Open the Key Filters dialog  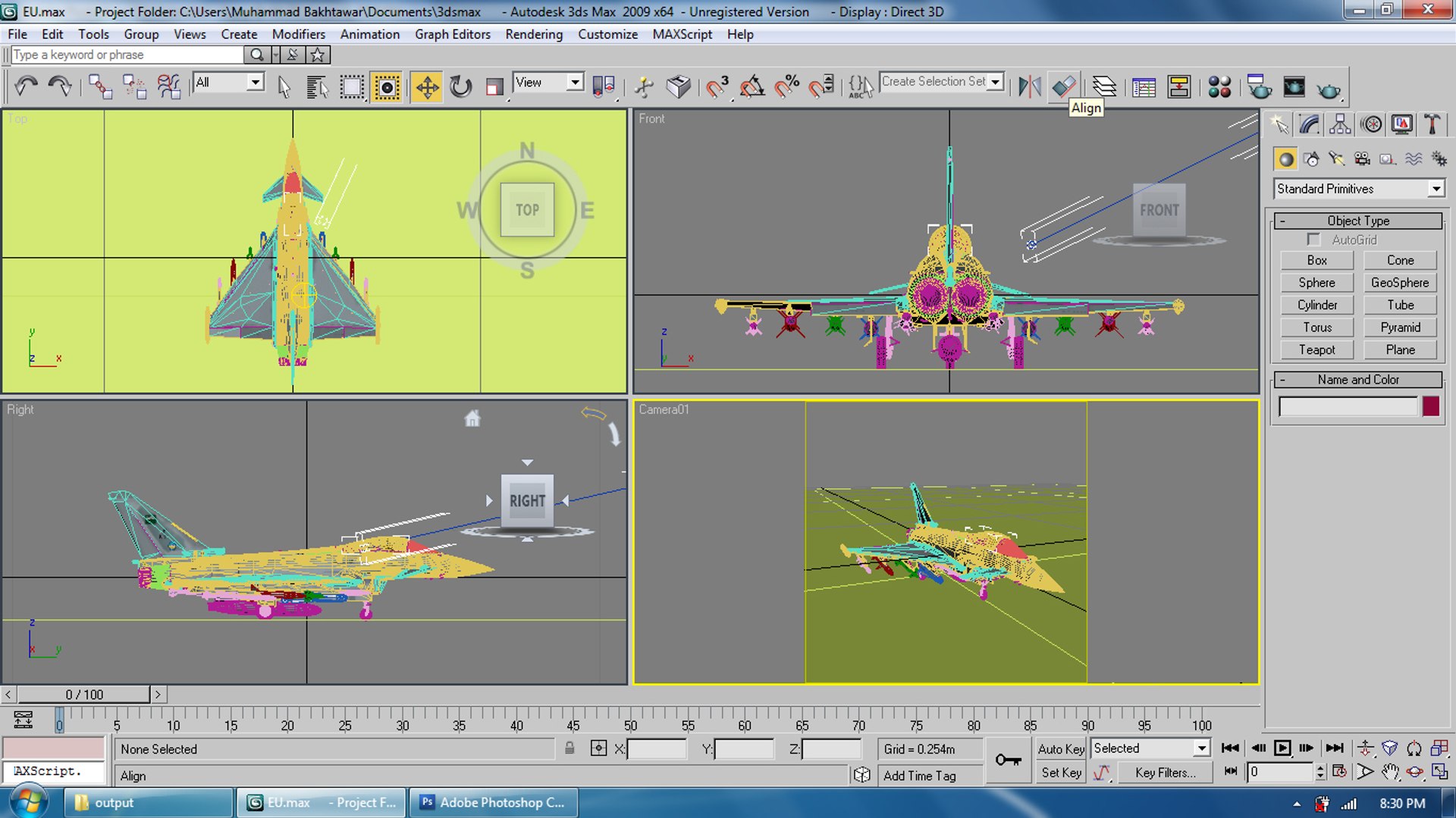point(1165,773)
